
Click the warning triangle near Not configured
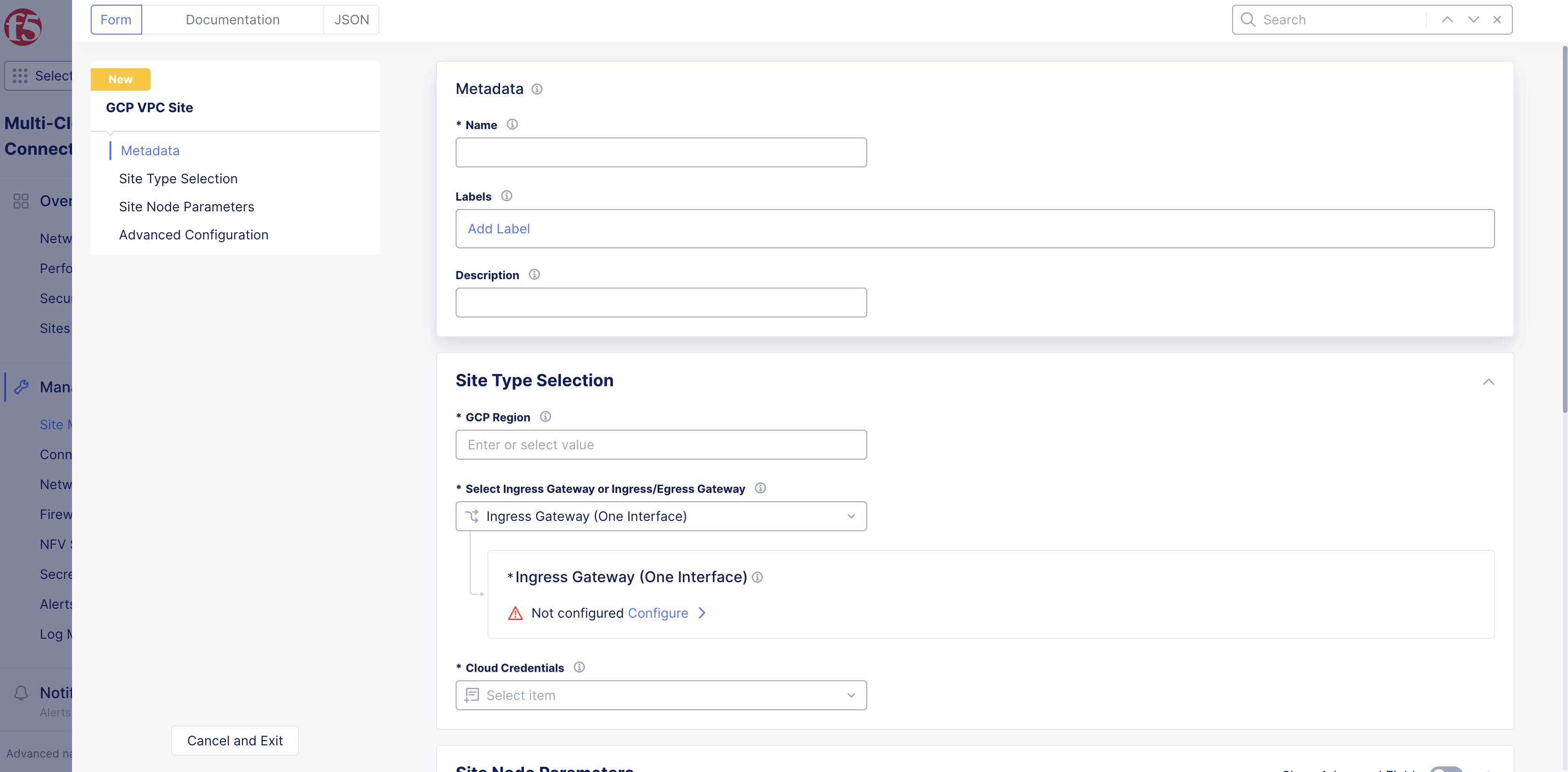point(515,613)
